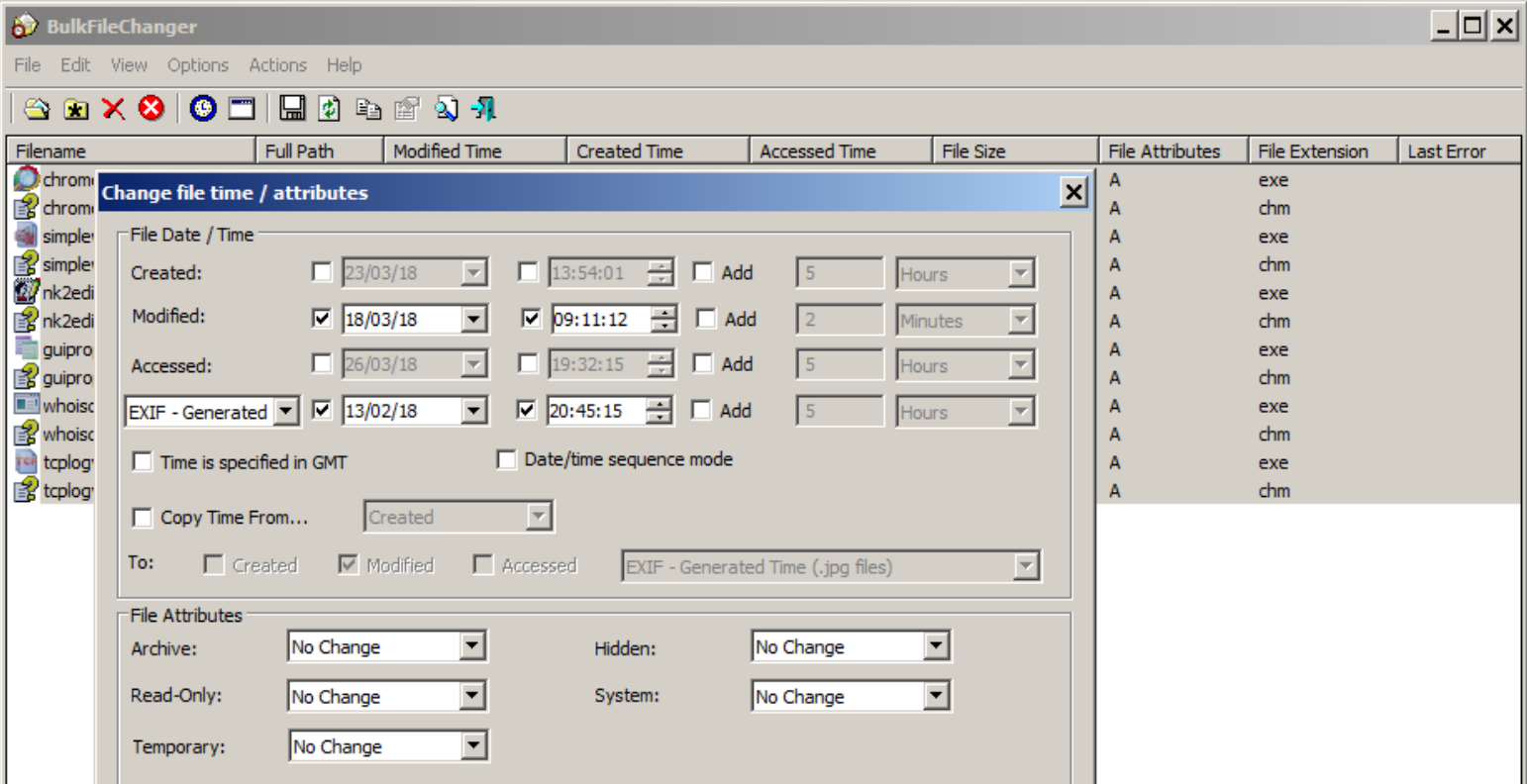Select the Add Files by Wildcard toolbar icon
This screenshot has width=1527, height=784.
coord(76,109)
